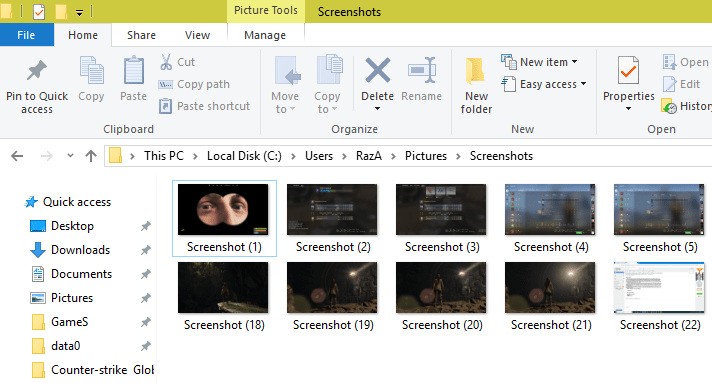Viewport: 712px width, 383px height.
Task: Click the Copy icon in Clipboard group
Action: (x=91, y=70)
